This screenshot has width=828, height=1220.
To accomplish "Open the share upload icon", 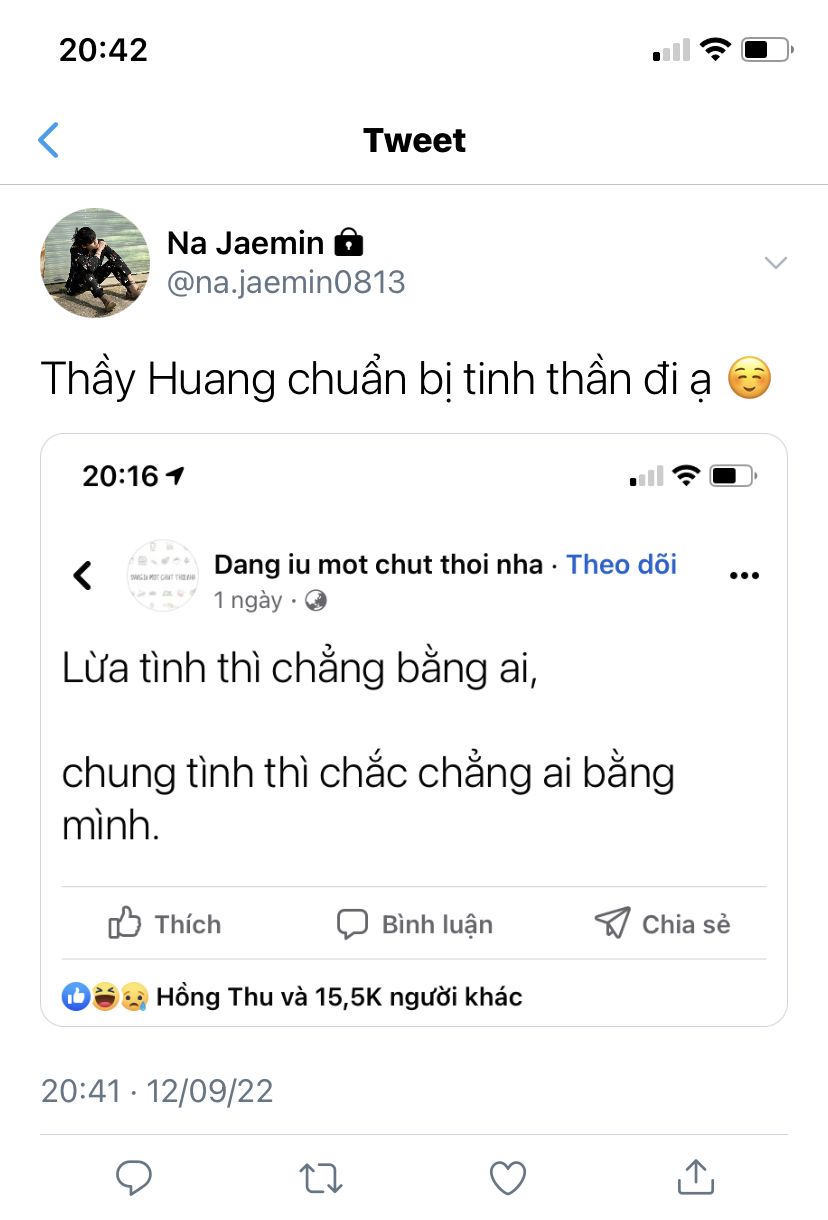I will [695, 1177].
